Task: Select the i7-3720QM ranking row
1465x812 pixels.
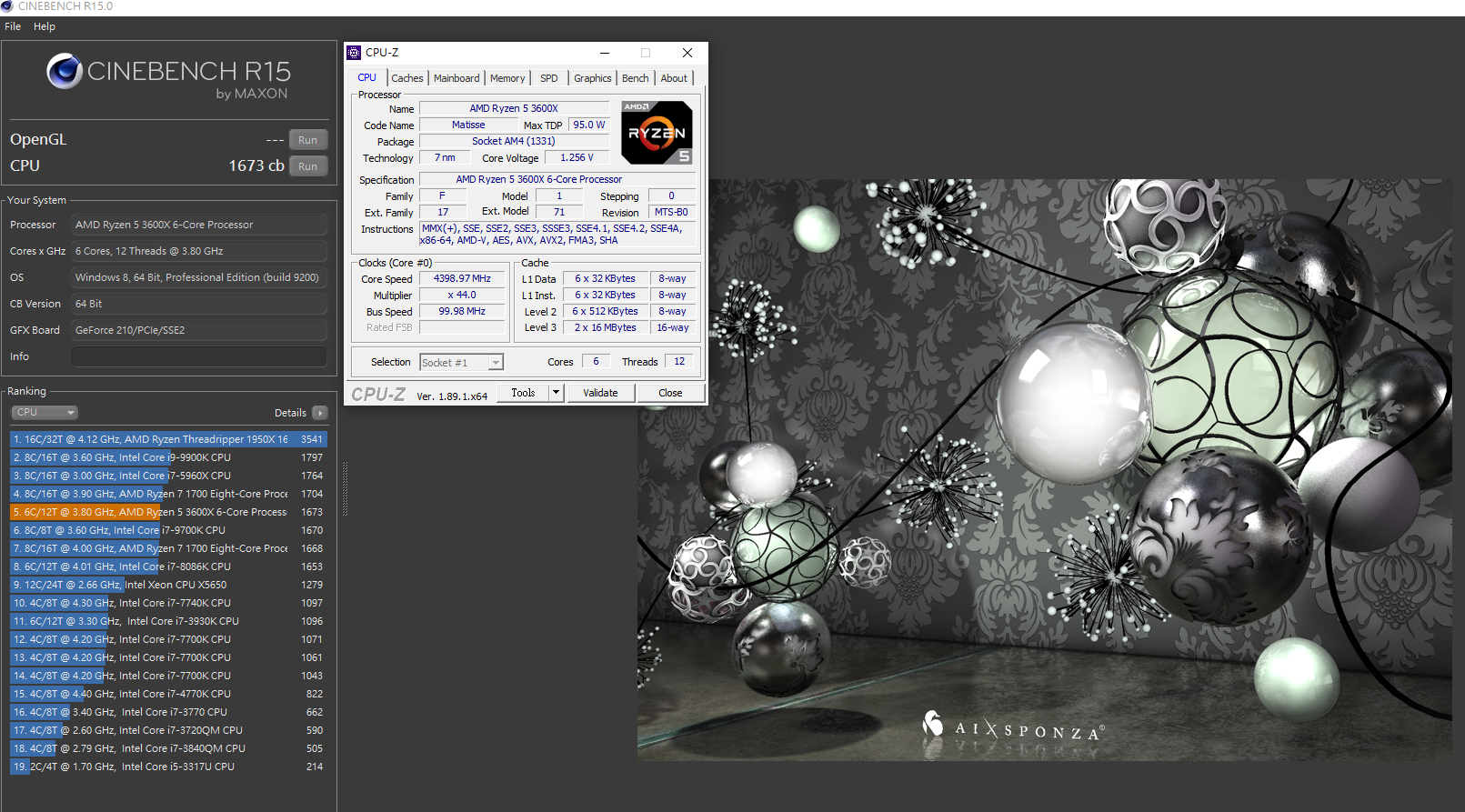Action: [x=168, y=730]
